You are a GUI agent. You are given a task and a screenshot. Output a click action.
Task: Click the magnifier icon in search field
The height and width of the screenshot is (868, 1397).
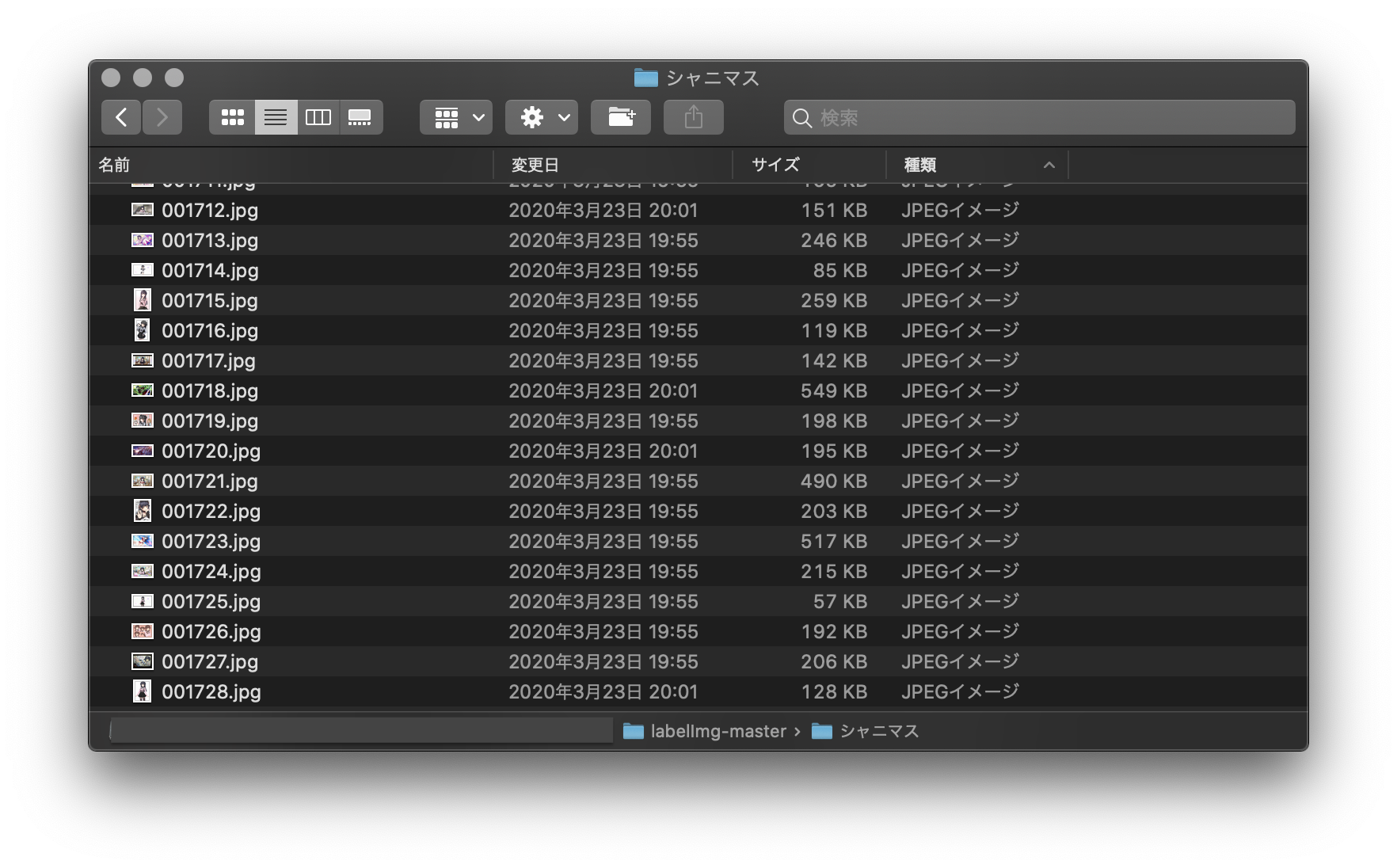tap(802, 118)
